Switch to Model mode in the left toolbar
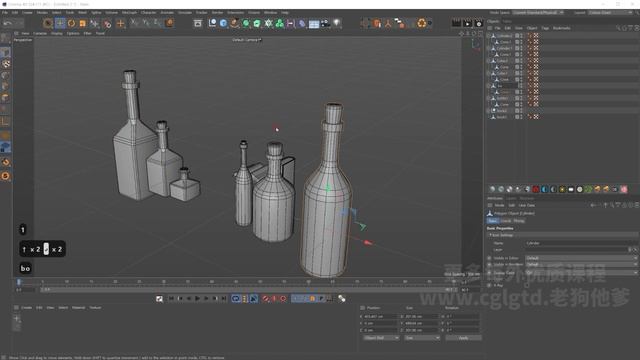Screen dimensions: 640x360 pos(5,52)
